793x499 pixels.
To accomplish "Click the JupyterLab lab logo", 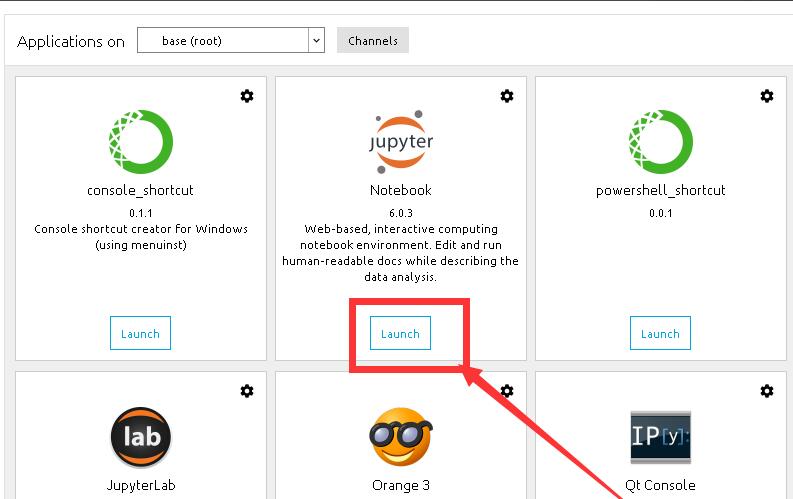I will 141,437.
